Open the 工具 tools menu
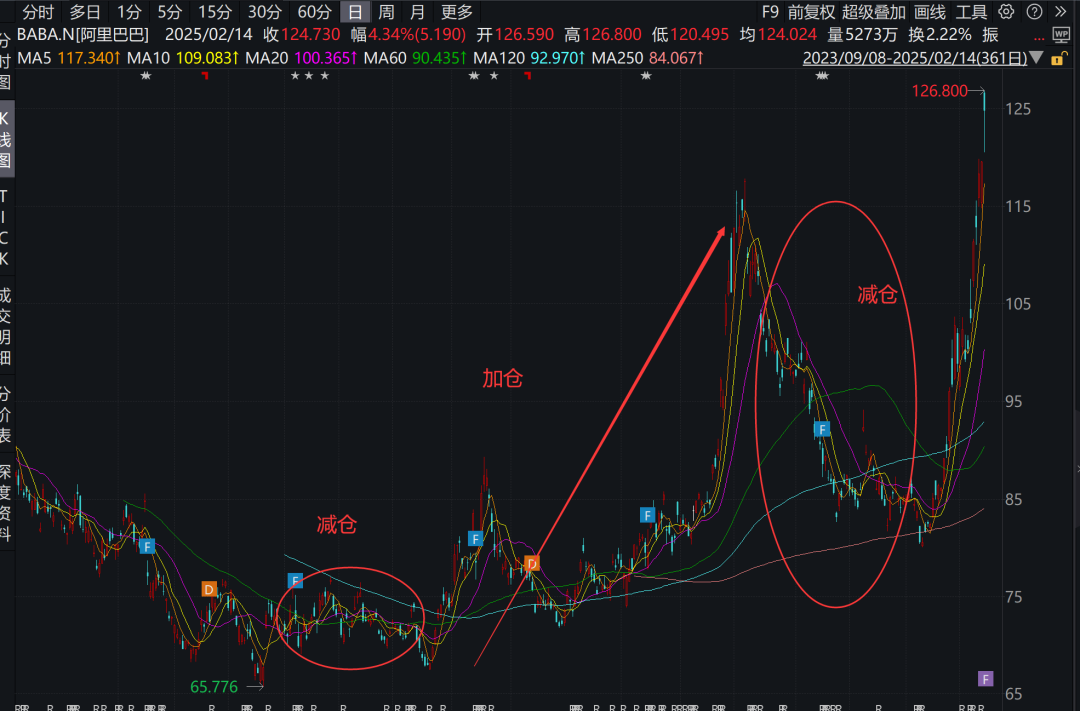Screen dimensions: 1080x711 pyautogui.click(x=971, y=12)
